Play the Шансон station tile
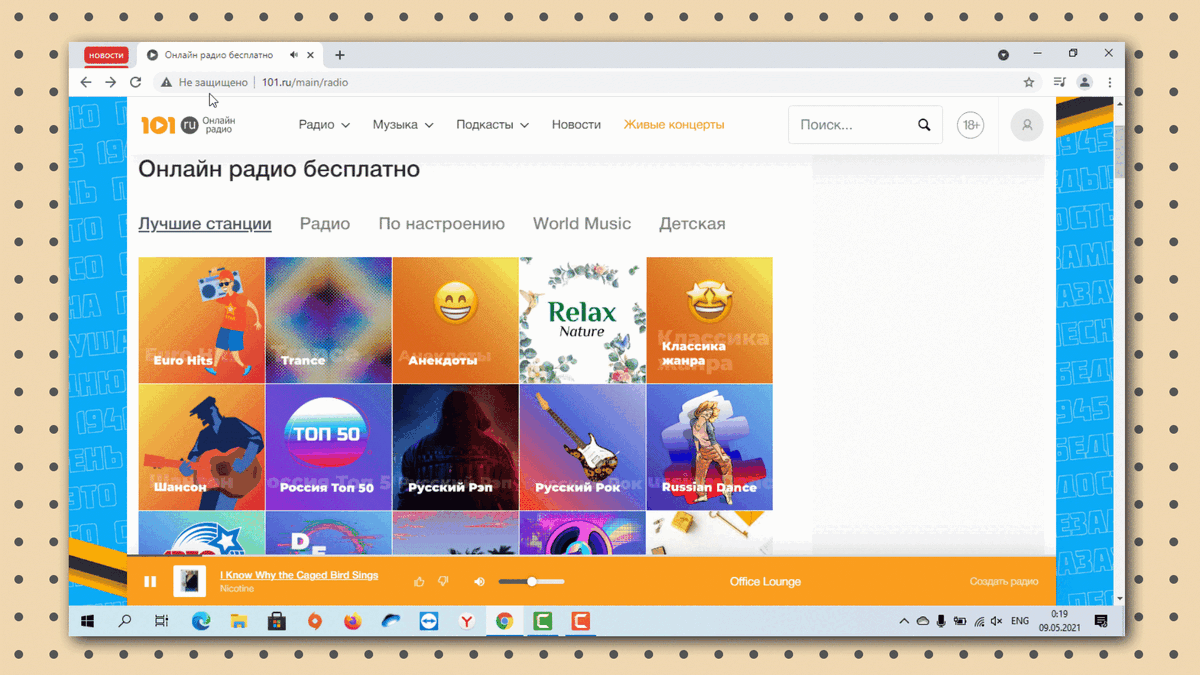This screenshot has height=675, width=1200. 202,447
